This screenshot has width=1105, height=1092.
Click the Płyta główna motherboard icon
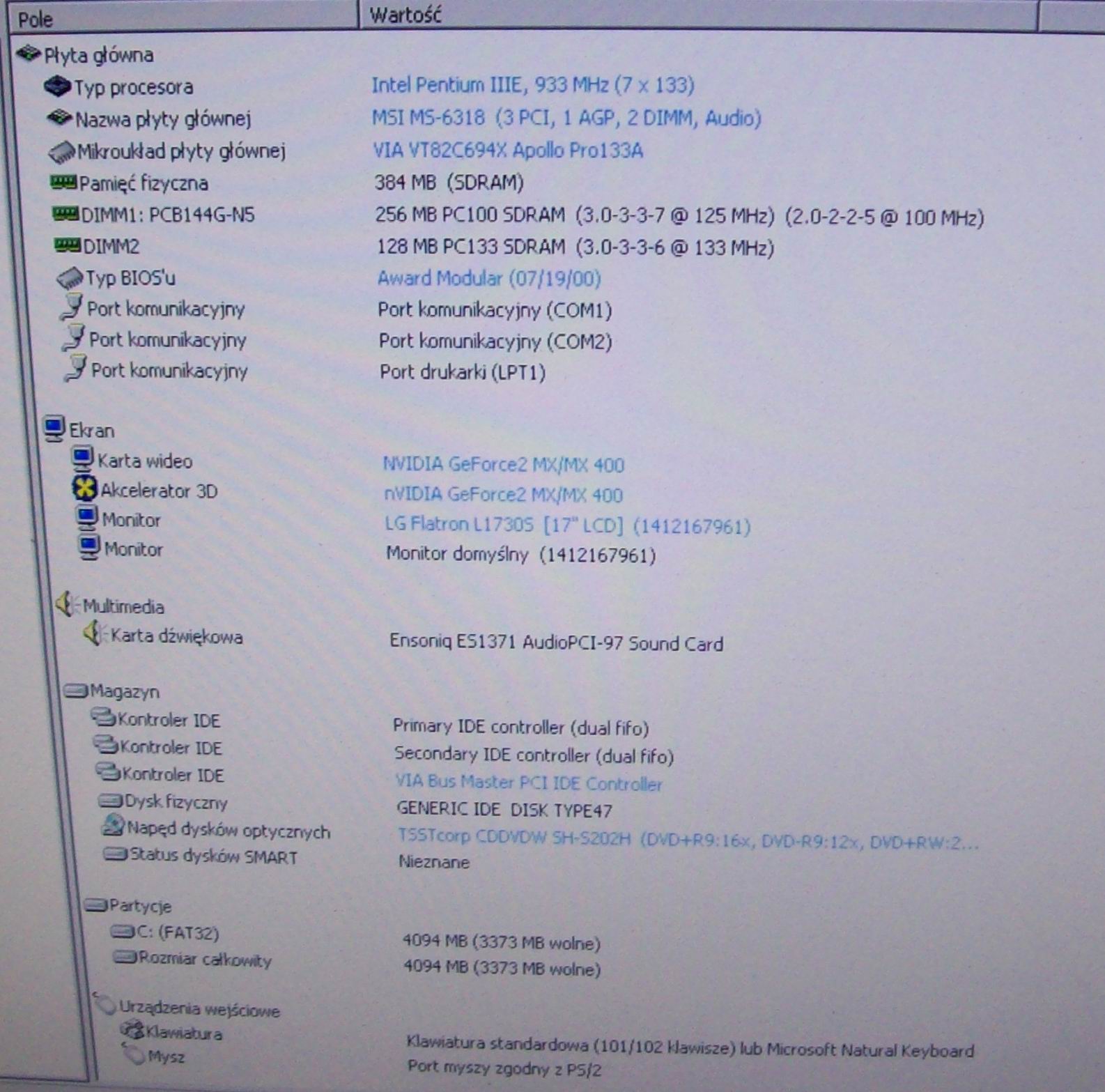[x=29, y=53]
